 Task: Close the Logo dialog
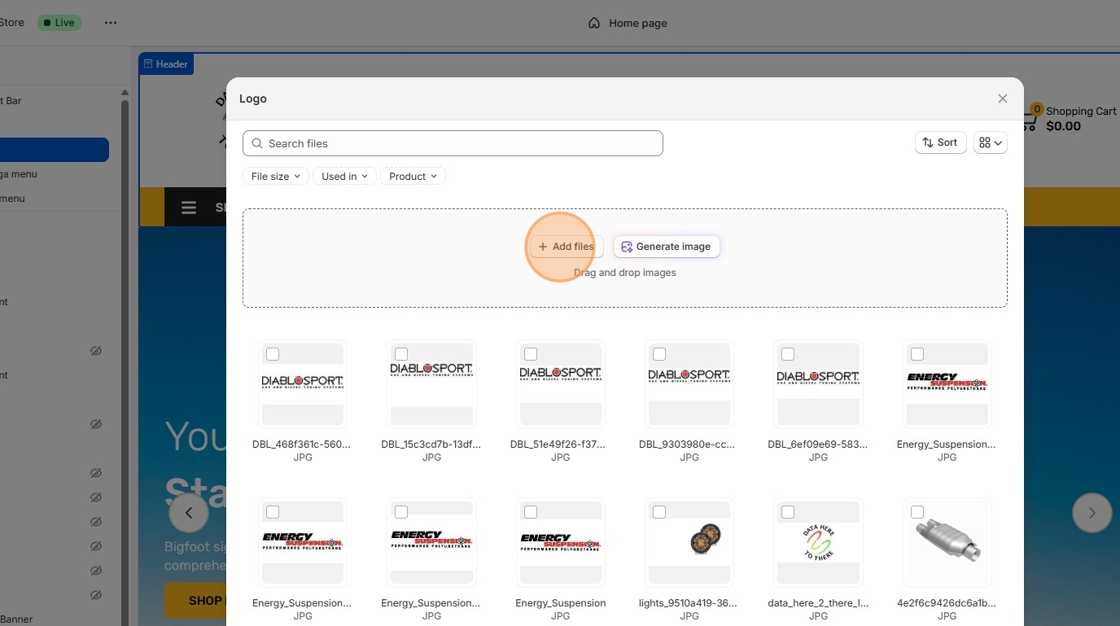pyautogui.click(x=1002, y=99)
